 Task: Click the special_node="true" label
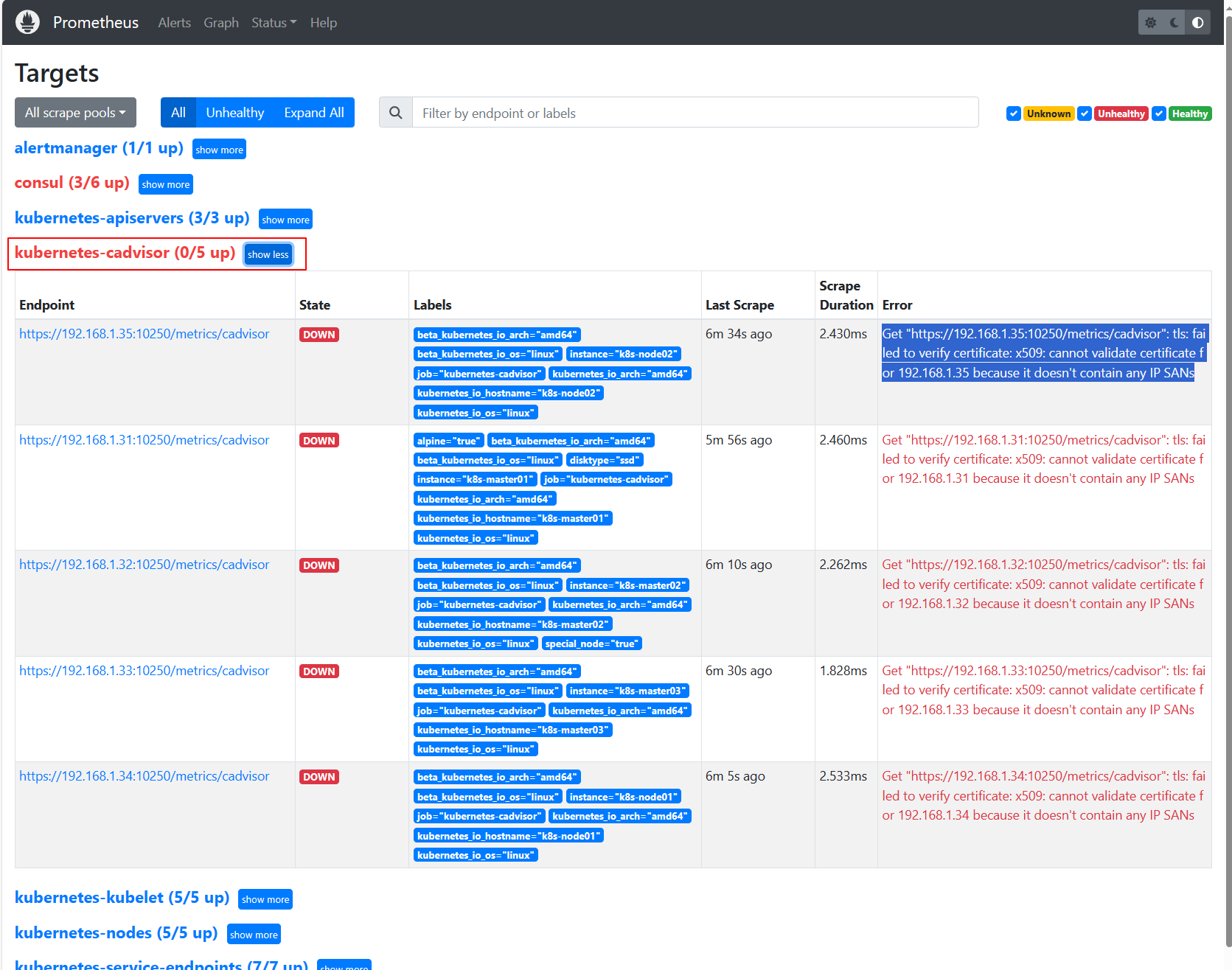(x=592, y=644)
